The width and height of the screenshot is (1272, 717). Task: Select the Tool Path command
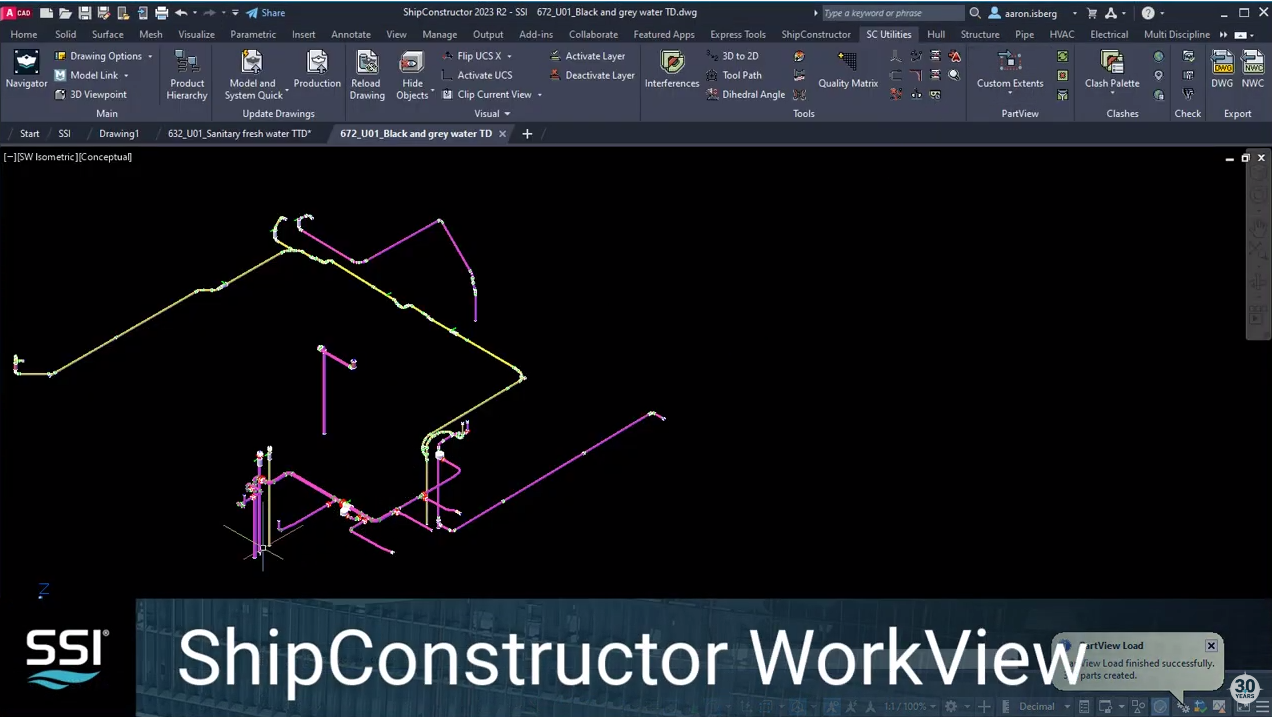pos(734,75)
